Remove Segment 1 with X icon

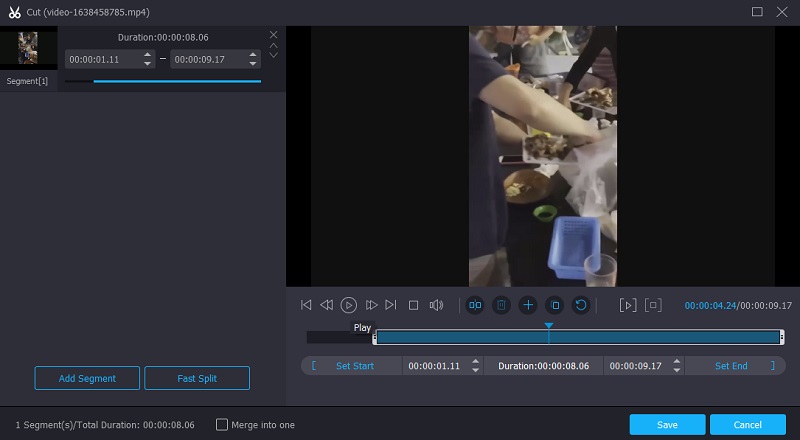point(273,35)
